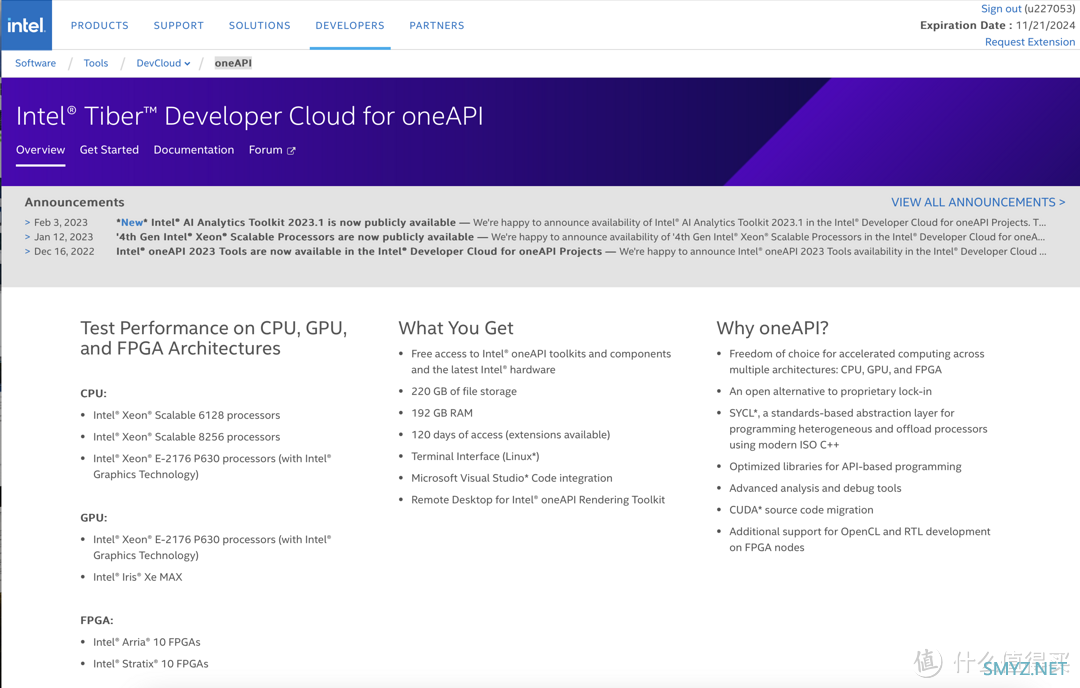The height and width of the screenshot is (688, 1080).
Task: Click Intel Xeon Scalable 8256 processors
Action: click(187, 437)
